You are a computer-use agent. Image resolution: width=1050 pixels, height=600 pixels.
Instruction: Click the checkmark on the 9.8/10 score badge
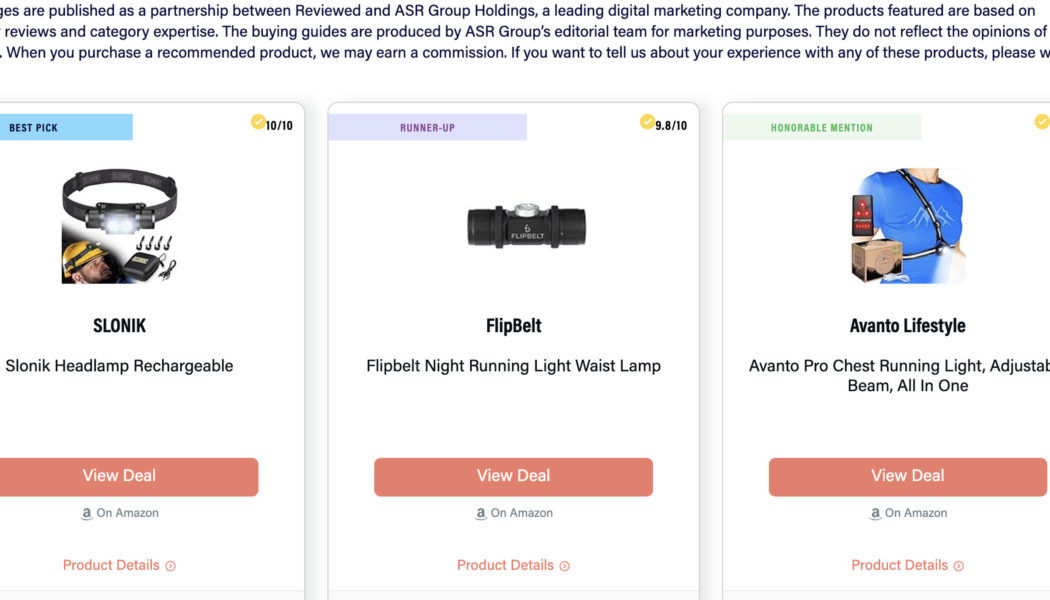(646, 121)
